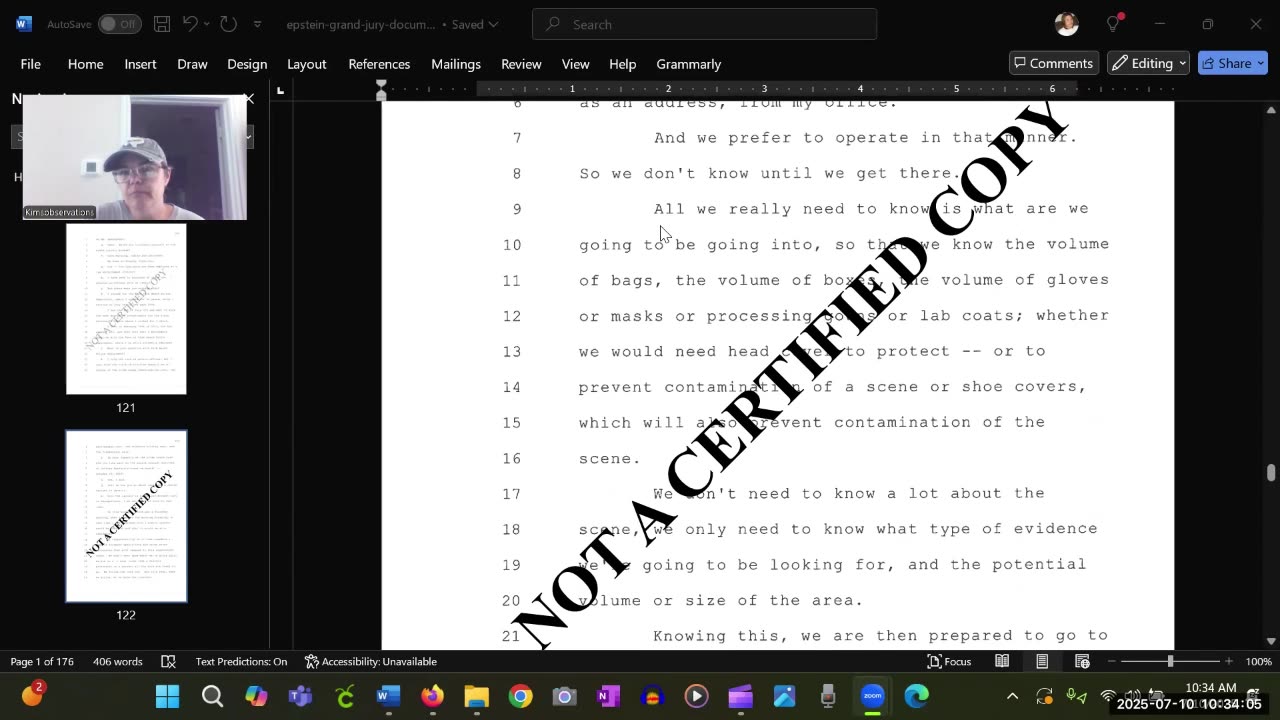Open Copilot from taskbar
Screen dimensions: 1280x720
tap(256, 696)
